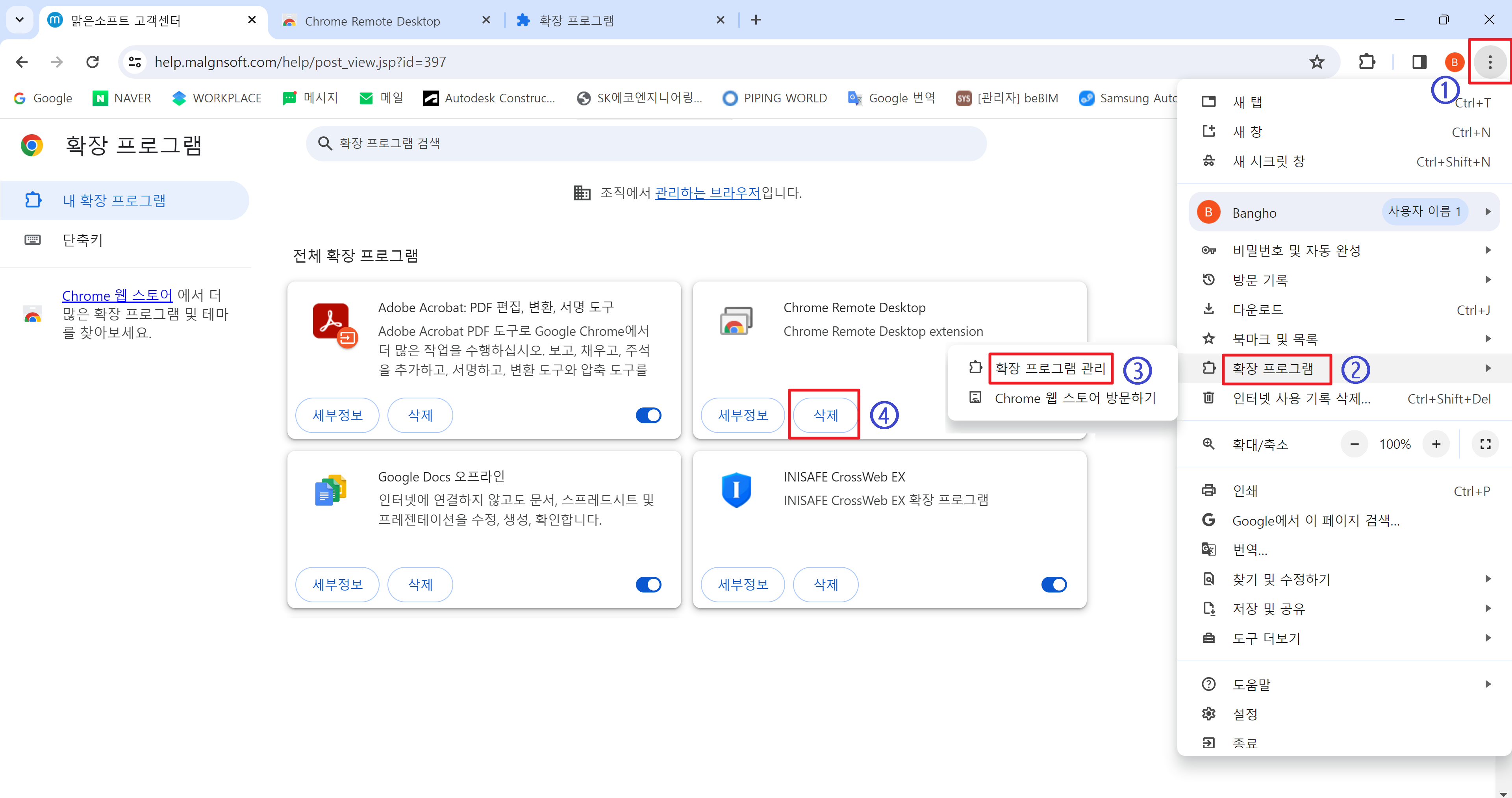Open the Bangho profile avatar in toolbar
1512x798 pixels.
(x=1454, y=61)
